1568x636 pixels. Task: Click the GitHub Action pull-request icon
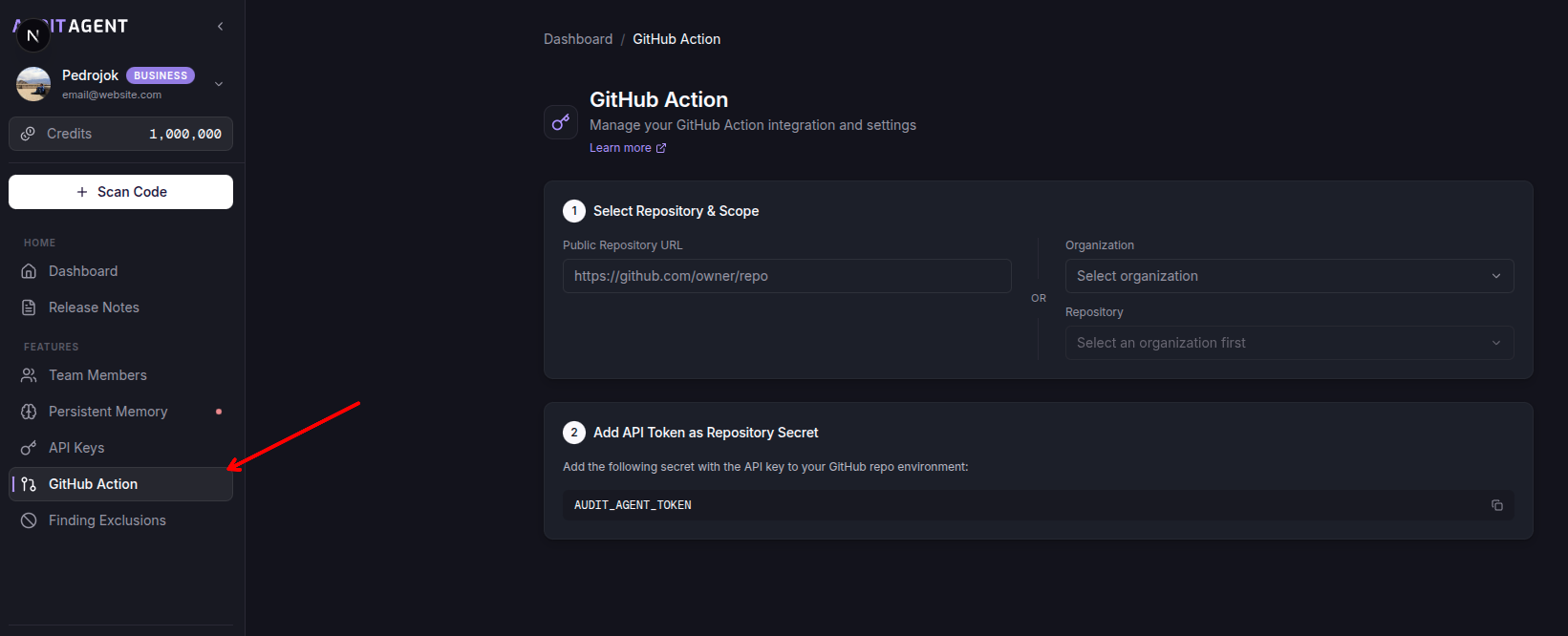pyautogui.click(x=29, y=484)
